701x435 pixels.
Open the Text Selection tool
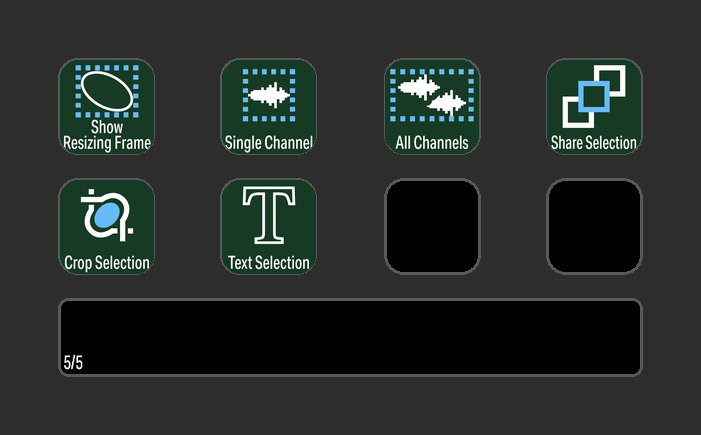pyautogui.click(x=269, y=227)
